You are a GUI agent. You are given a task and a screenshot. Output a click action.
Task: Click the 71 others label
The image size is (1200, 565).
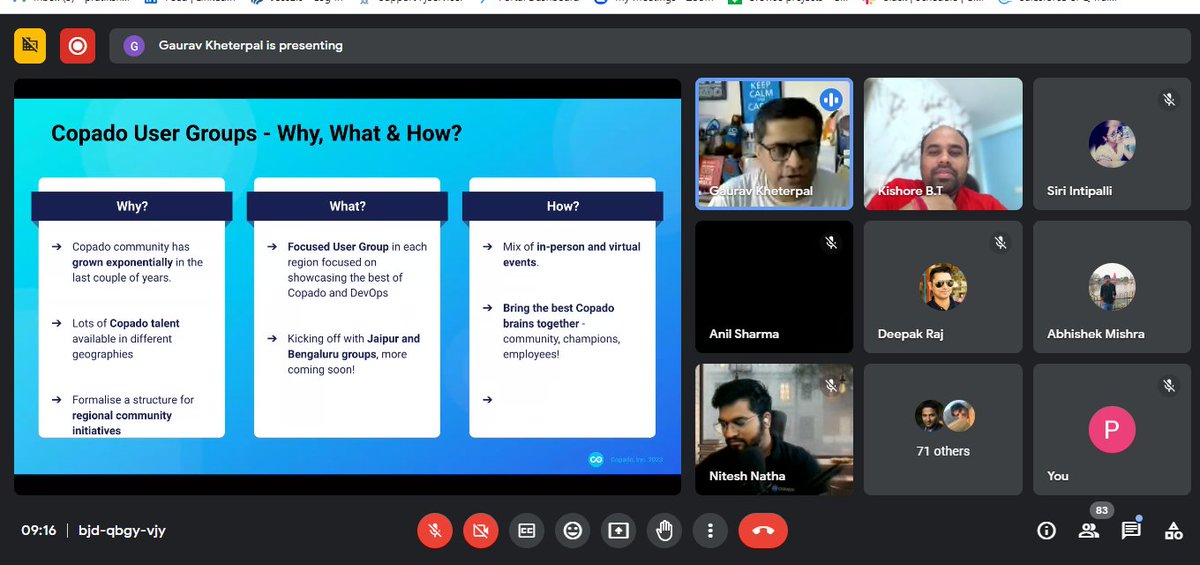[x=943, y=451]
